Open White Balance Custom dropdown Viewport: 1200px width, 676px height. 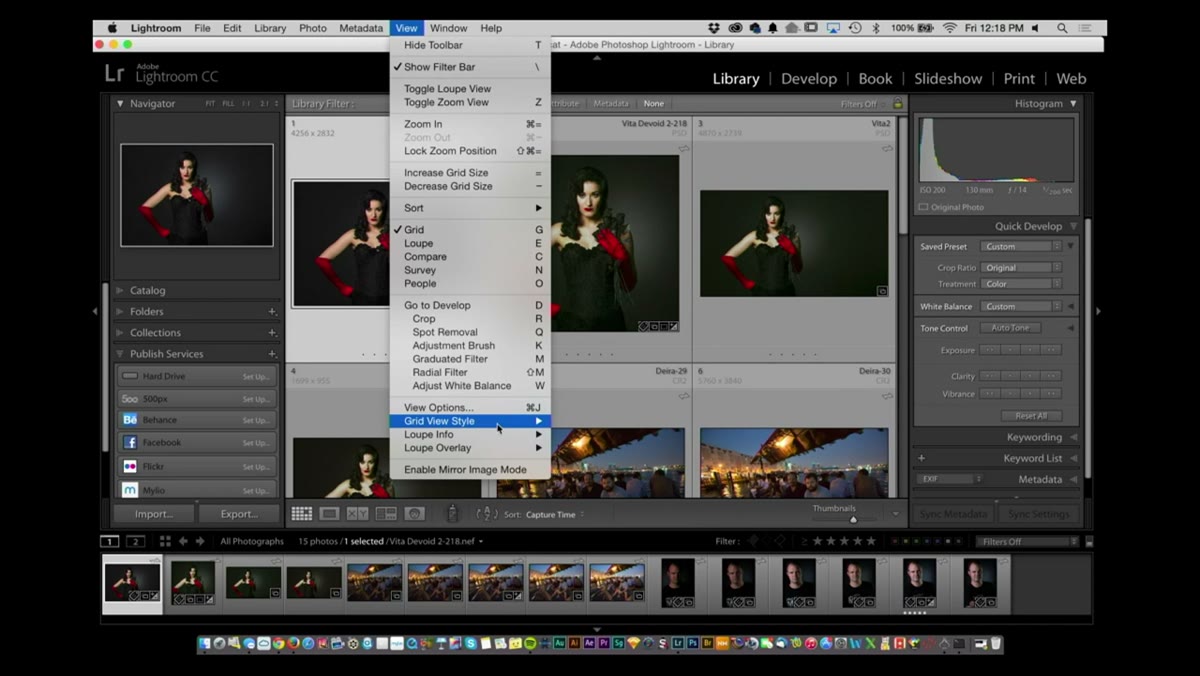coord(1020,306)
